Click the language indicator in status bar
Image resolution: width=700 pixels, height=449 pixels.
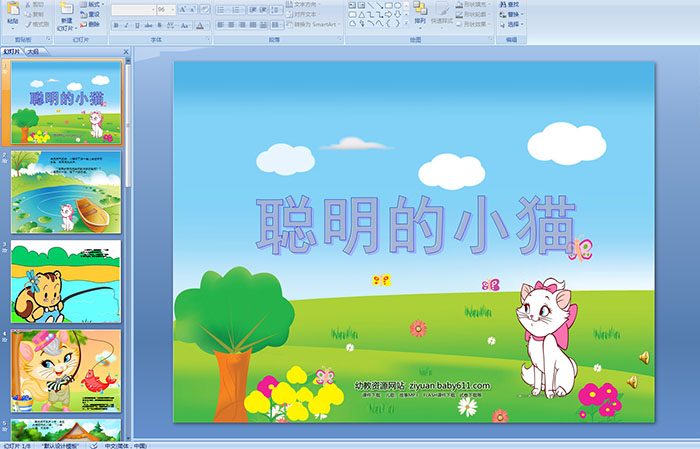[x=126, y=445]
